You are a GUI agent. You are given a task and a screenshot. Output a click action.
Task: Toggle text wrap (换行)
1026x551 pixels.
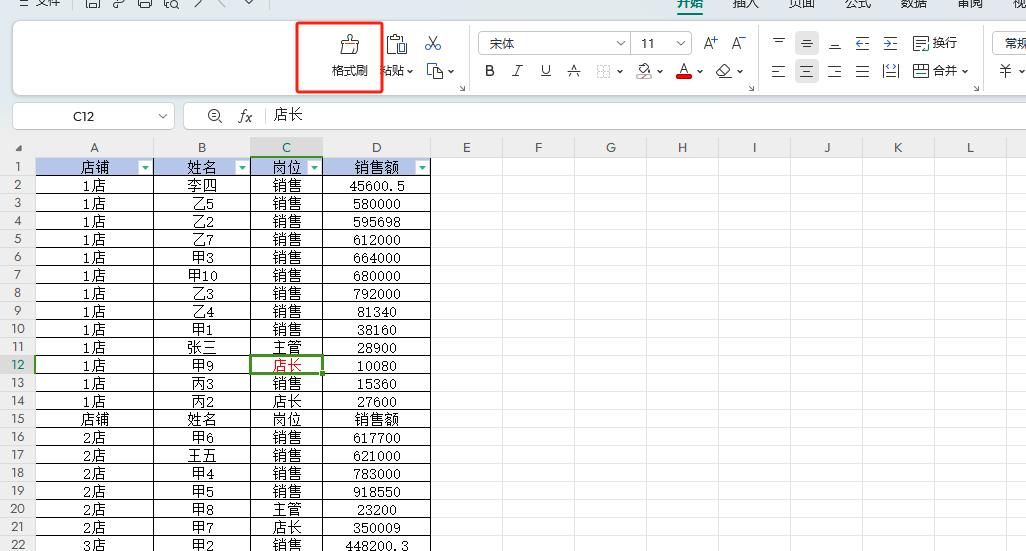click(934, 43)
